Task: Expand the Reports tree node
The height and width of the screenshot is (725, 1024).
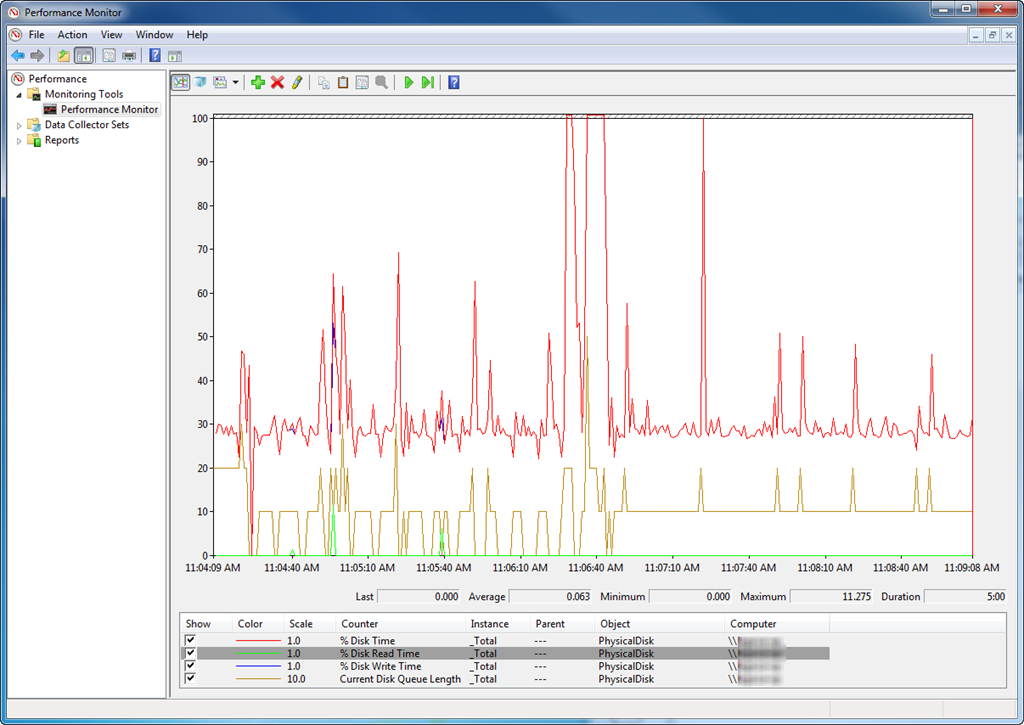Action: tap(19, 141)
